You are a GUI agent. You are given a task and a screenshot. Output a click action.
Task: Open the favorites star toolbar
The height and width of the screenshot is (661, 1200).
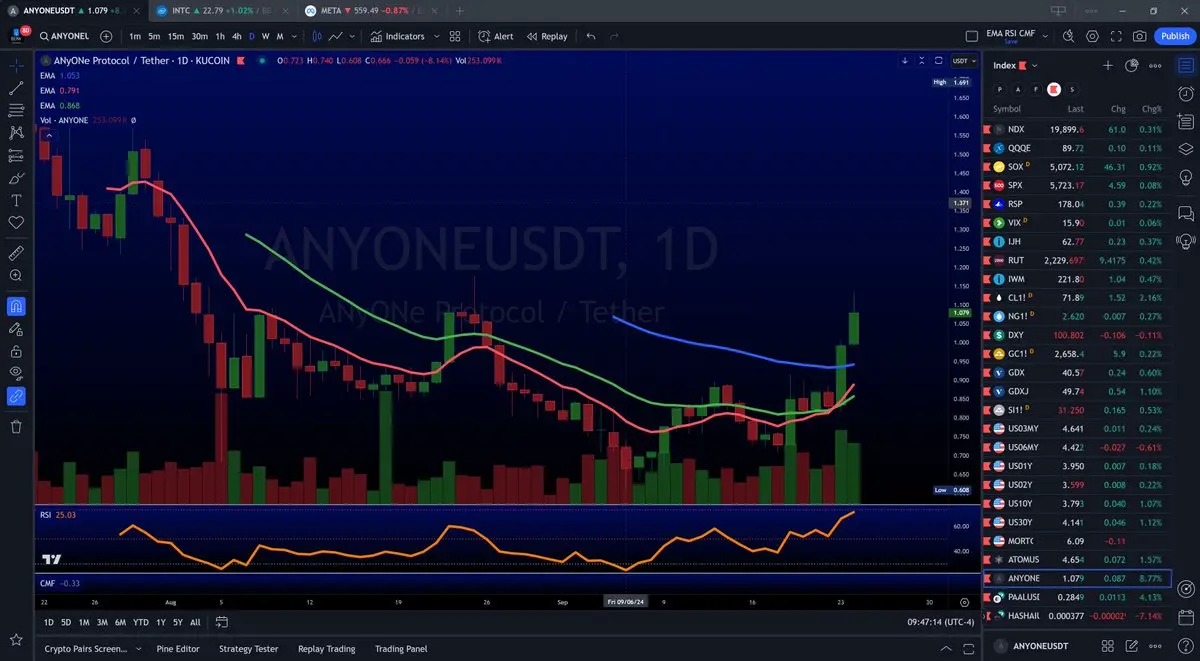coord(16,639)
